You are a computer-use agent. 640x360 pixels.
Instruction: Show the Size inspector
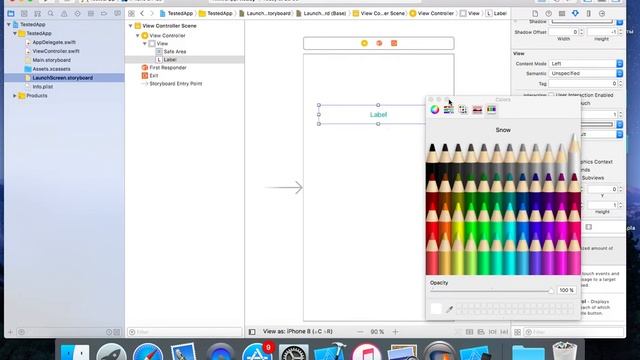click(x=589, y=13)
